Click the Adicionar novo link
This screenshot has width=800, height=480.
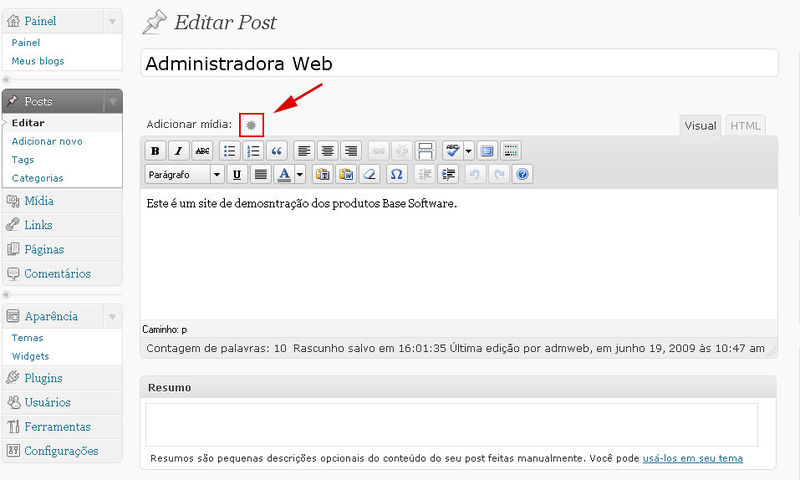point(46,141)
